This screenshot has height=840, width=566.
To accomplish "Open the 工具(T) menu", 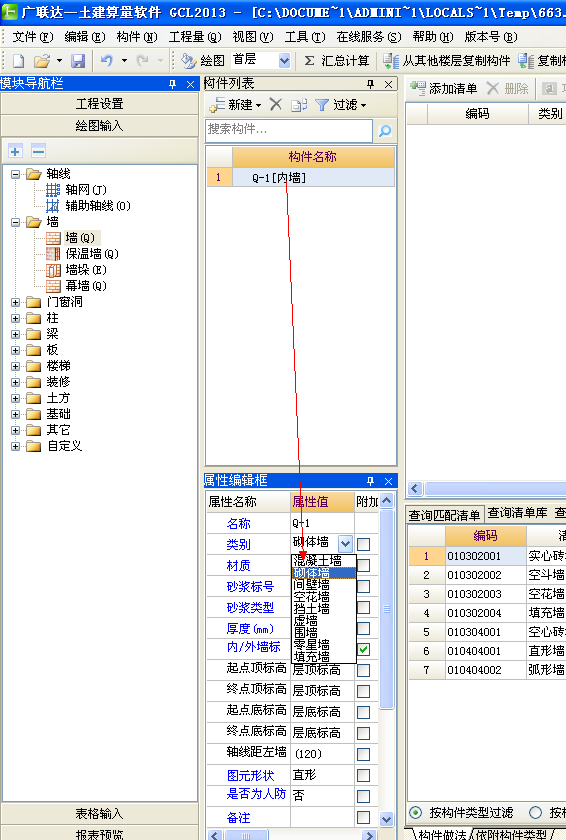I will point(305,37).
